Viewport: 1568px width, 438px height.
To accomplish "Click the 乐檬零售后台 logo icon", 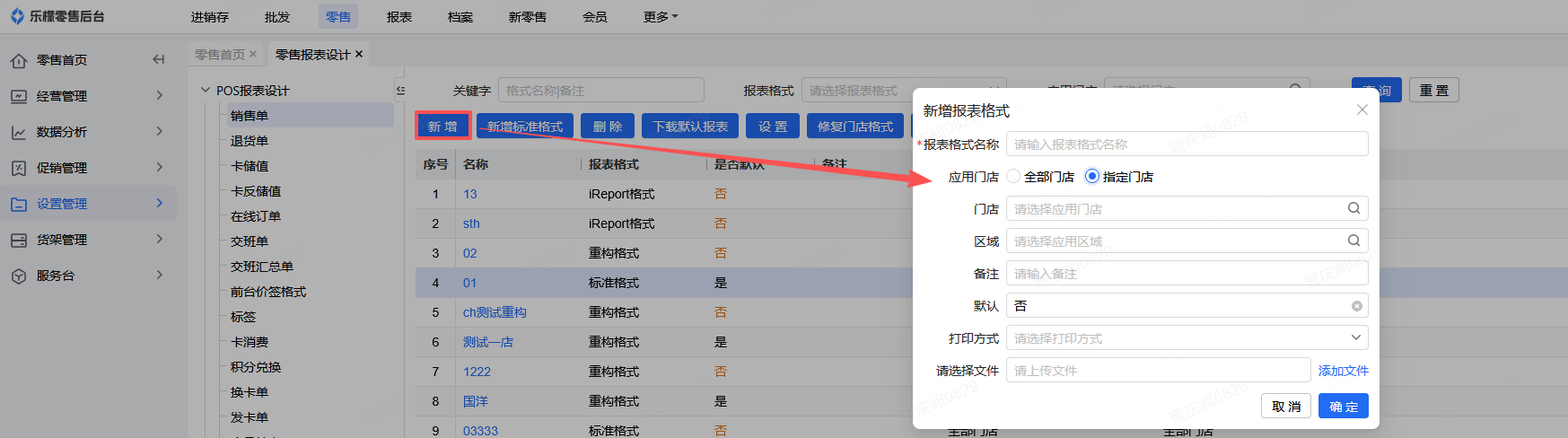I will pos(17,16).
